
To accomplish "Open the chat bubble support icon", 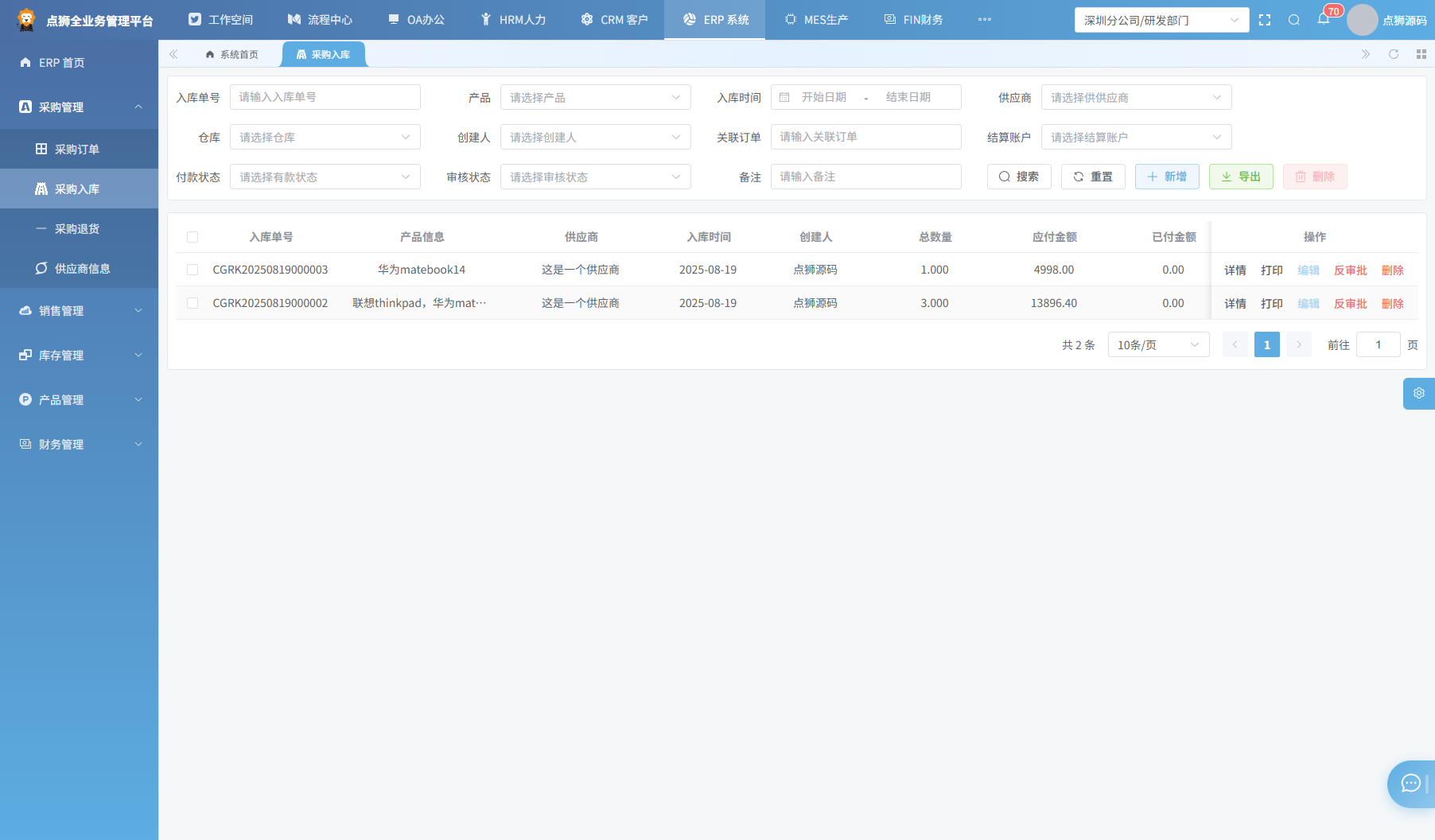I will coord(1411,784).
